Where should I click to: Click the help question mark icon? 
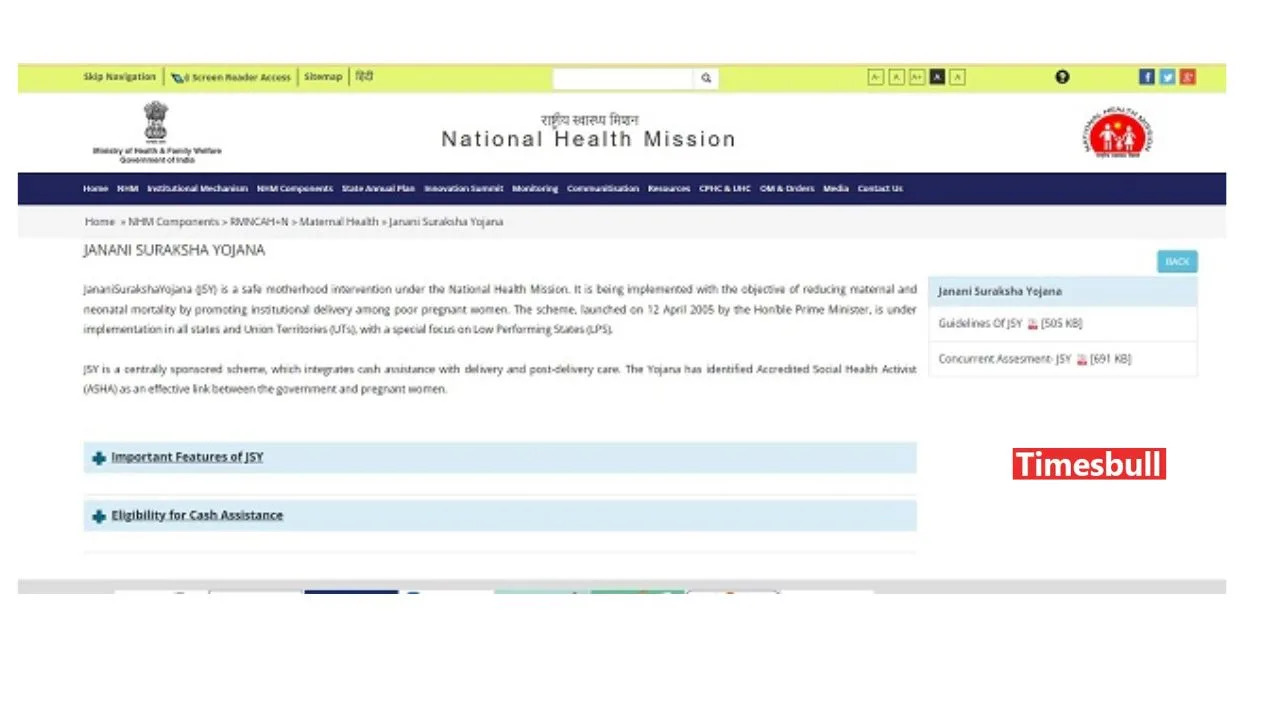point(1062,77)
